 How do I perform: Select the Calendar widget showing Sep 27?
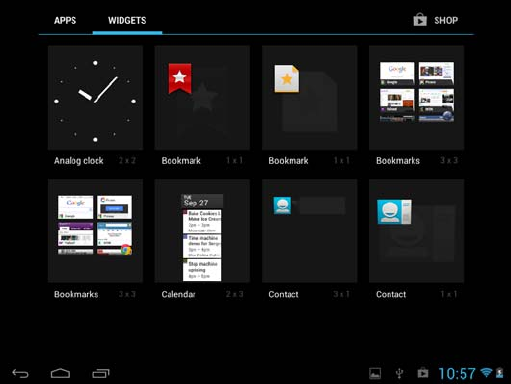click(202, 231)
